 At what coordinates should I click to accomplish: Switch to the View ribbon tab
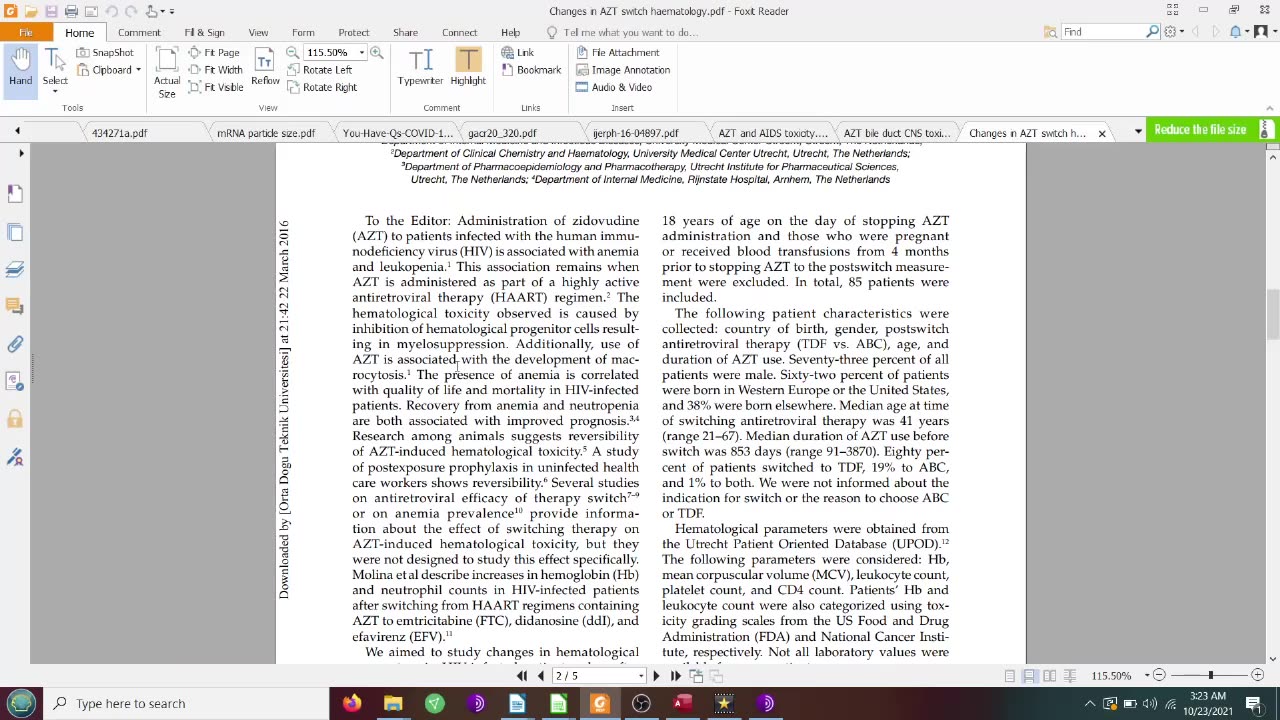pyautogui.click(x=258, y=32)
